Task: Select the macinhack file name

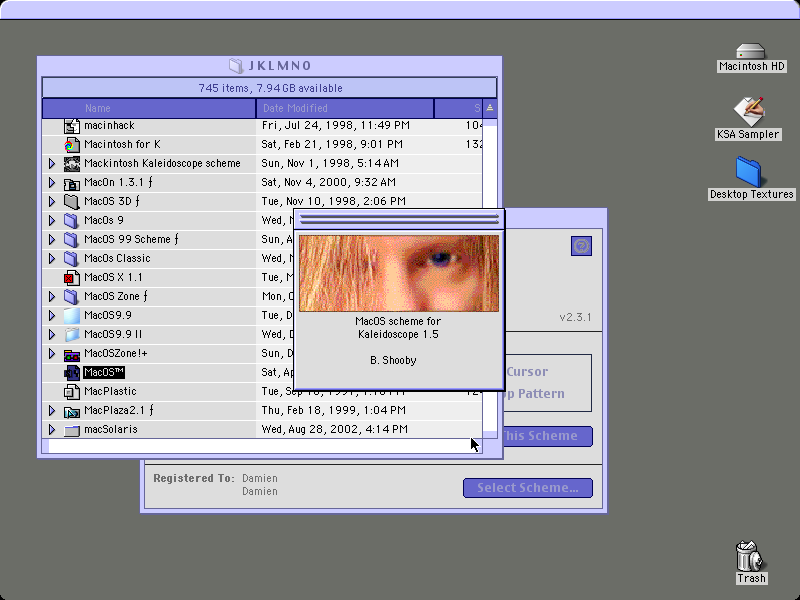Action: (x=109, y=126)
